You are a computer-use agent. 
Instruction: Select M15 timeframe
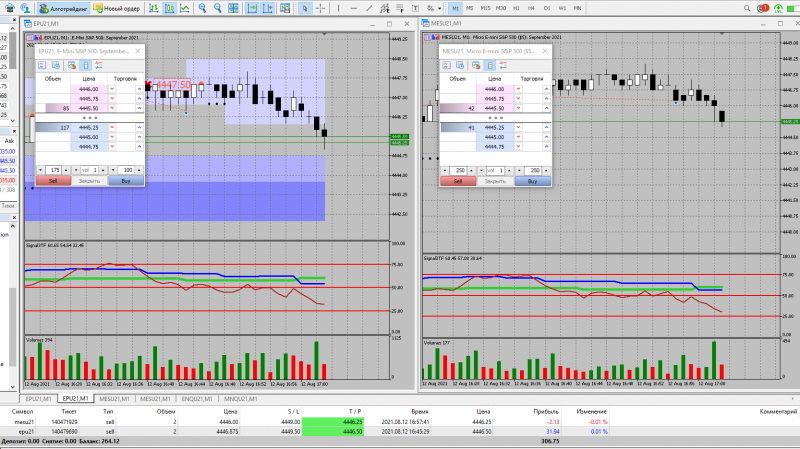[485, 8]
